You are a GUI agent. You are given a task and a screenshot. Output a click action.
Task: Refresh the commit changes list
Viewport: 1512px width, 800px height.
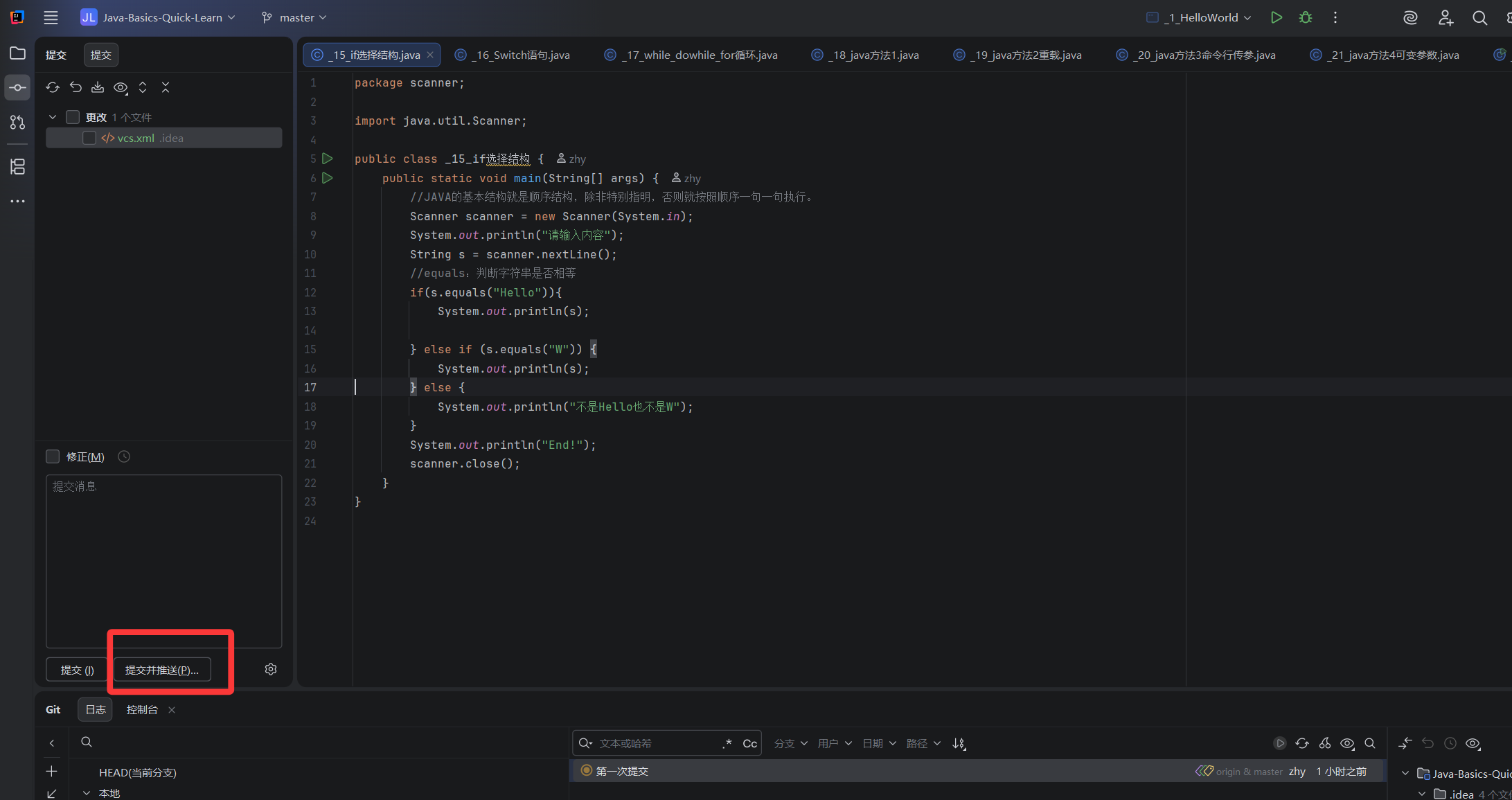(x=53, y=87)
